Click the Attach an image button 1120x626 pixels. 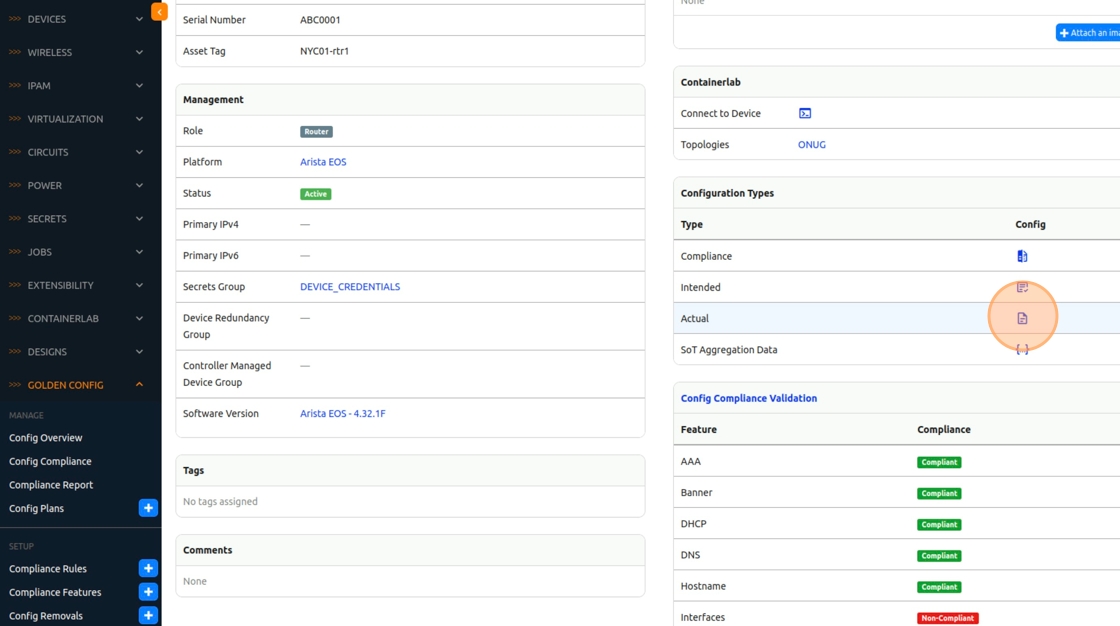pyautogui.click(x=1089, y=33)
